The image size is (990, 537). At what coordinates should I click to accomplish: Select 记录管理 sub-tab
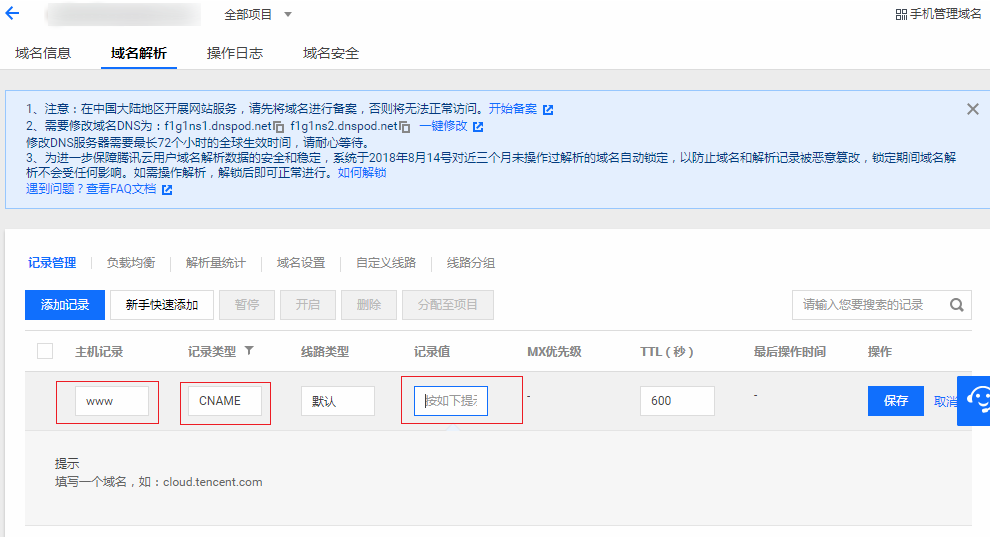[x=52, y=263]
